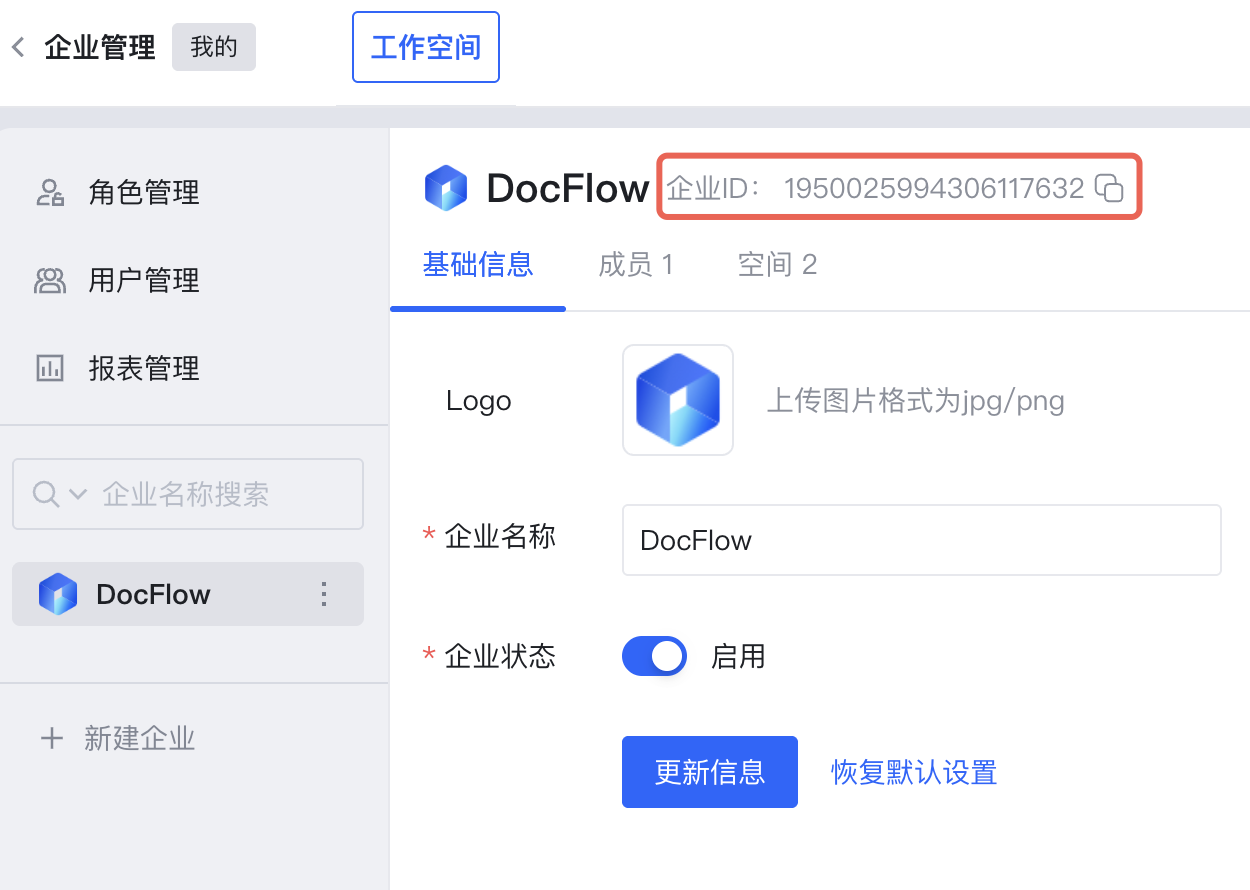Select DocFlow enterprise in the list
This screenshot has width=1250, height=890.
click(188, 594)
